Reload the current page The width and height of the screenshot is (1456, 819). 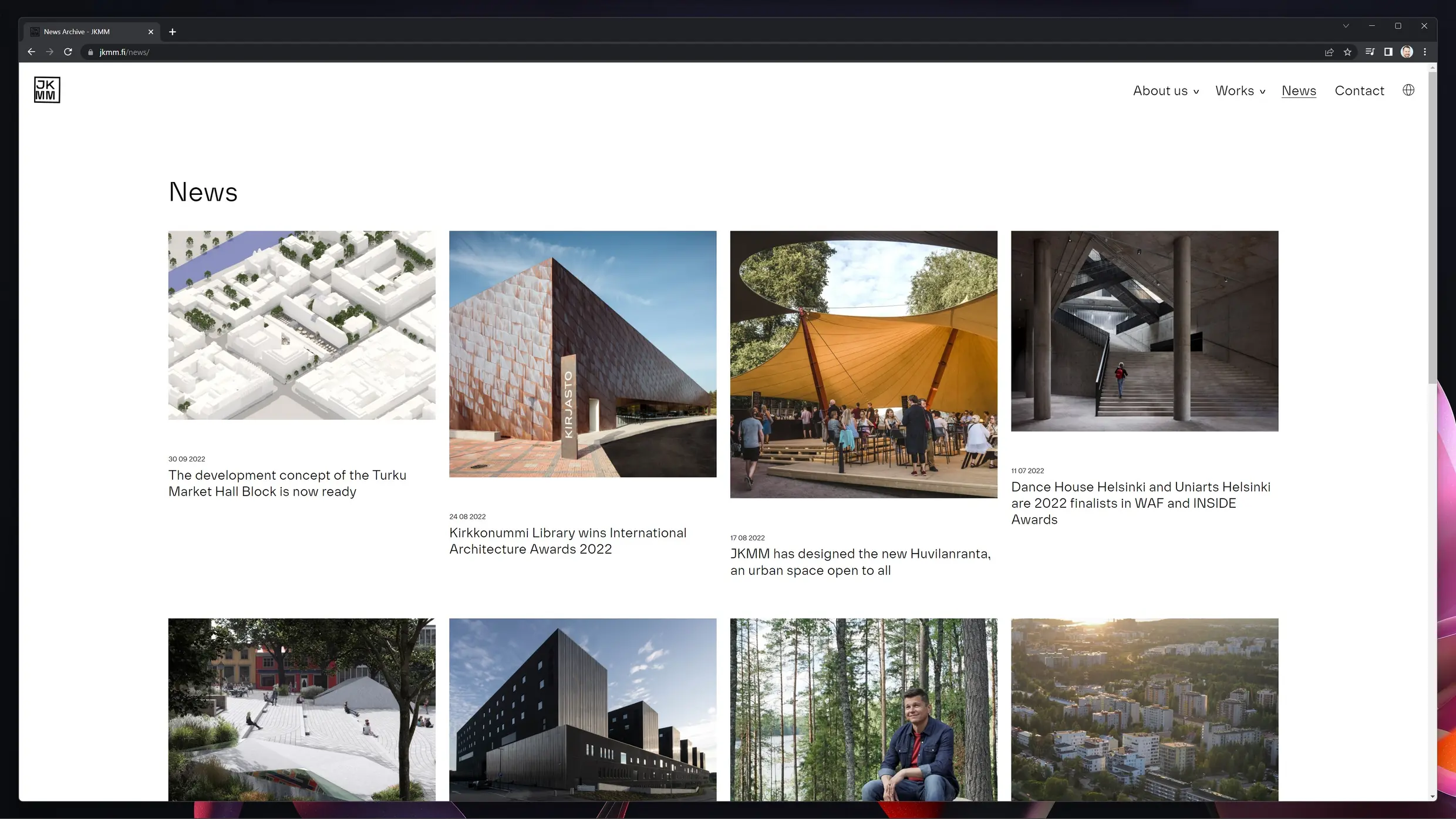68,52
